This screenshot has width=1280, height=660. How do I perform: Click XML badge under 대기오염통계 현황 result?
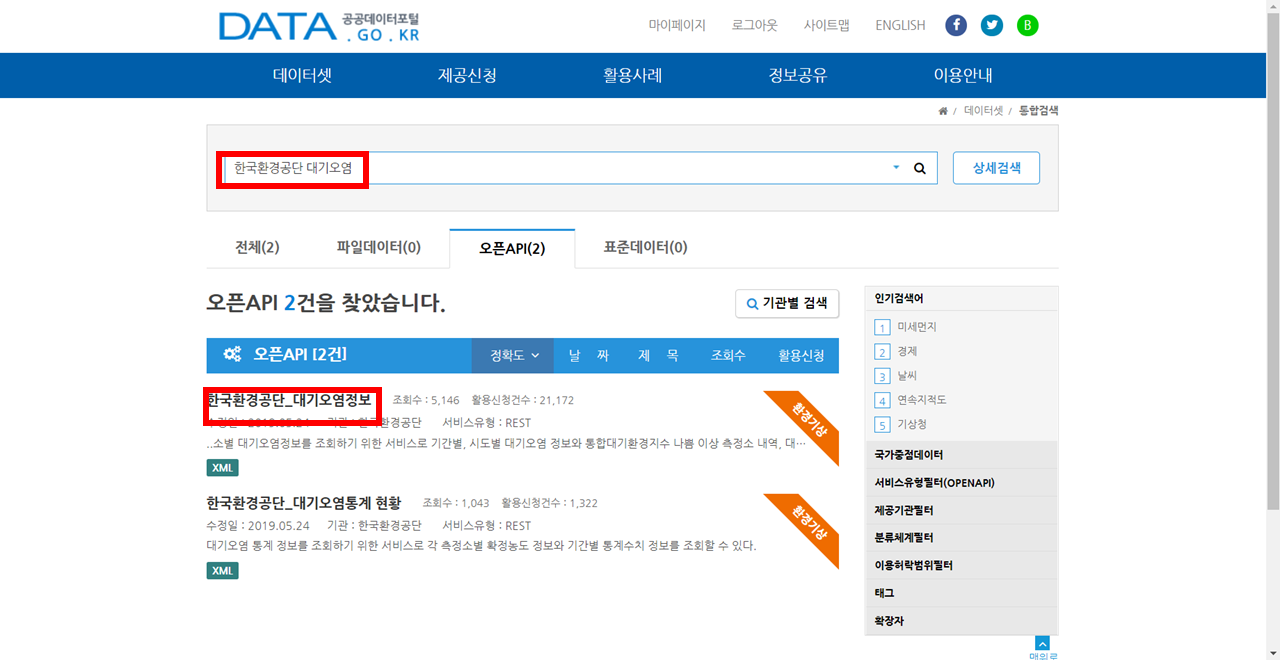coord(222,571)
